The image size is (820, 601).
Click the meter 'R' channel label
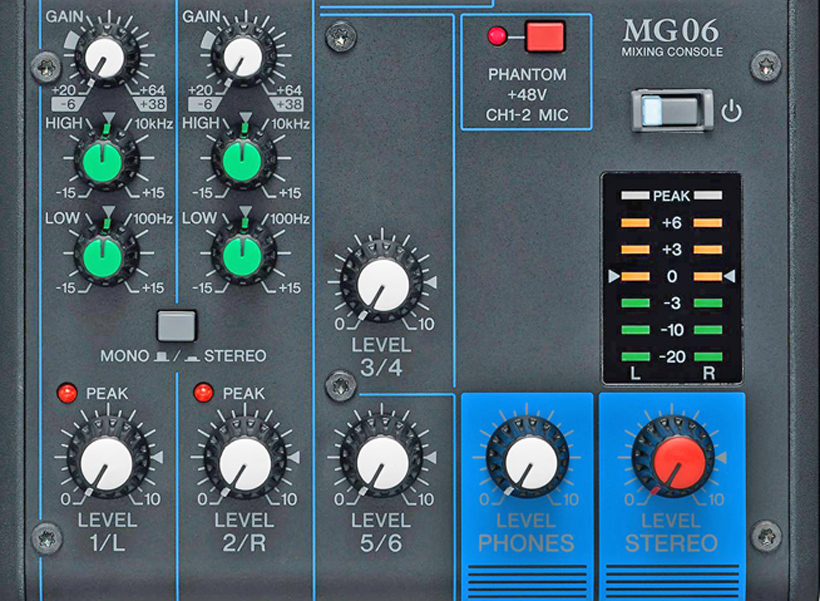click(709, 373)
